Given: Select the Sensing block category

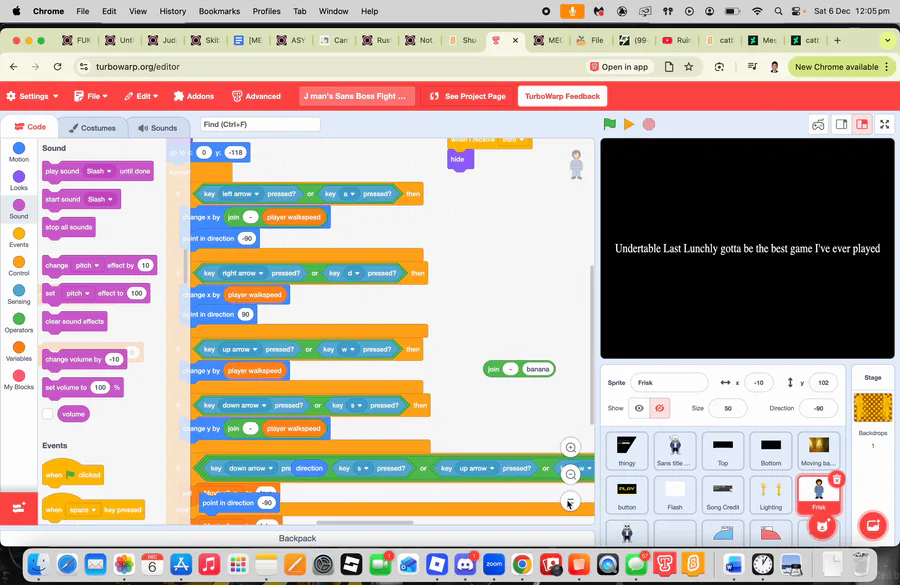Looking at the screenshot, I should click(x=19, y=294).
